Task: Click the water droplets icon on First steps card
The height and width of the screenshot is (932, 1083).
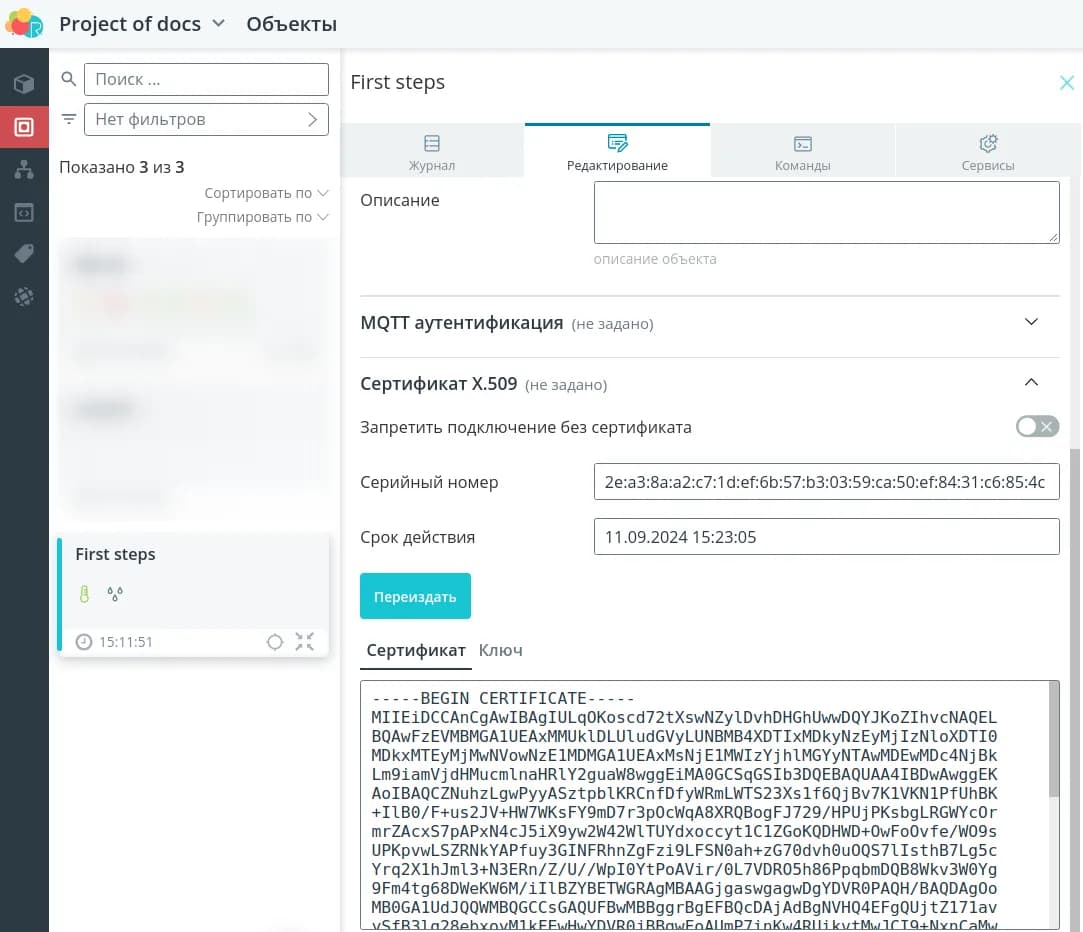Action: pyautogui.click(x=115, y=594)
